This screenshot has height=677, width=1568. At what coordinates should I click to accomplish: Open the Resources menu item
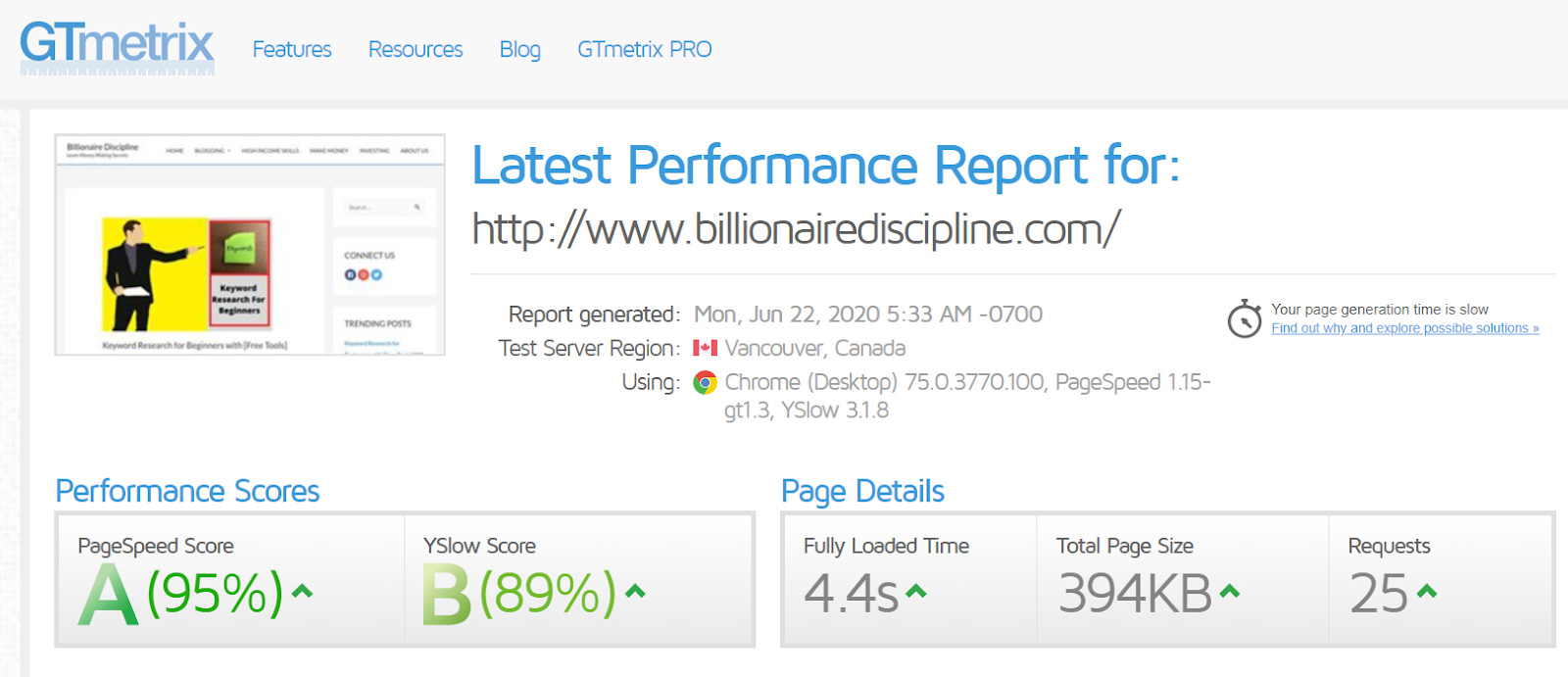(416, 49)
